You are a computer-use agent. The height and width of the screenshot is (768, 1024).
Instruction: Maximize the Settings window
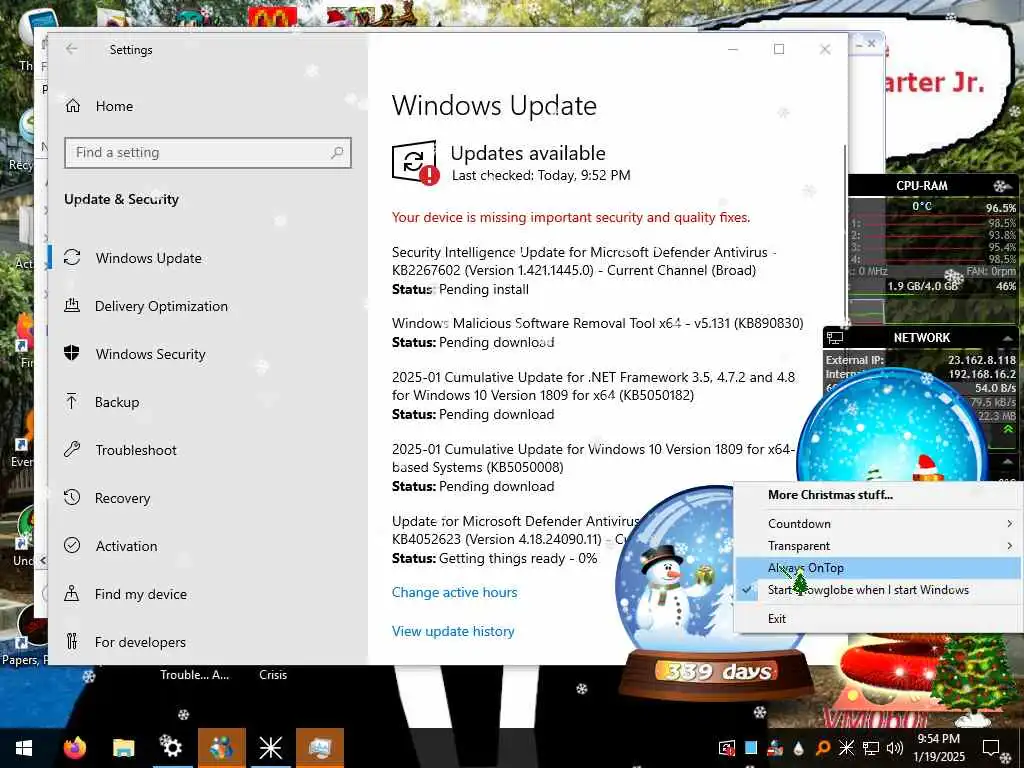pyautogui.click(x=778, y=49)
